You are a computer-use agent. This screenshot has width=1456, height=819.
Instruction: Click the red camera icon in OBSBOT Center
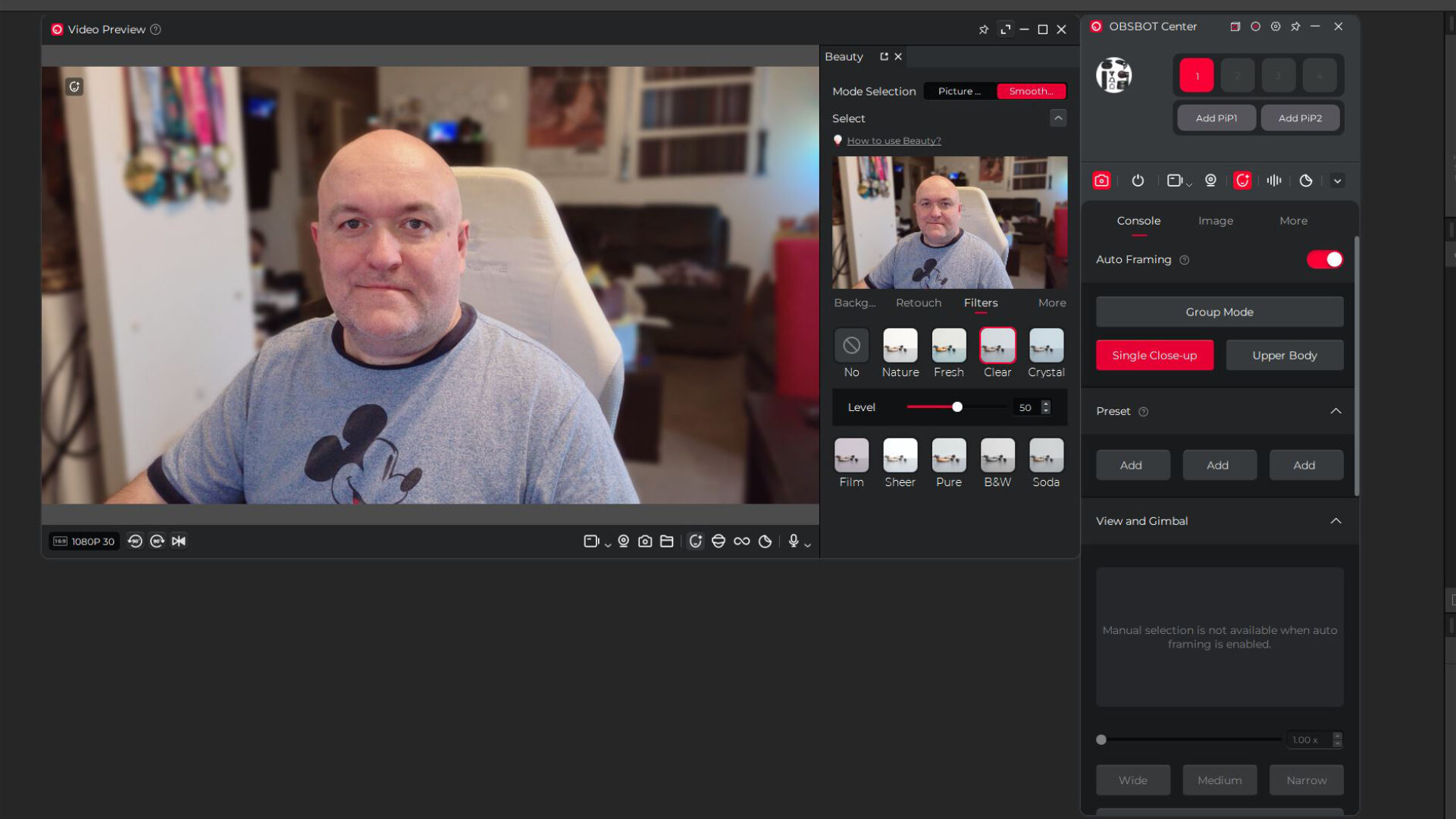[x=1101, y=180]
